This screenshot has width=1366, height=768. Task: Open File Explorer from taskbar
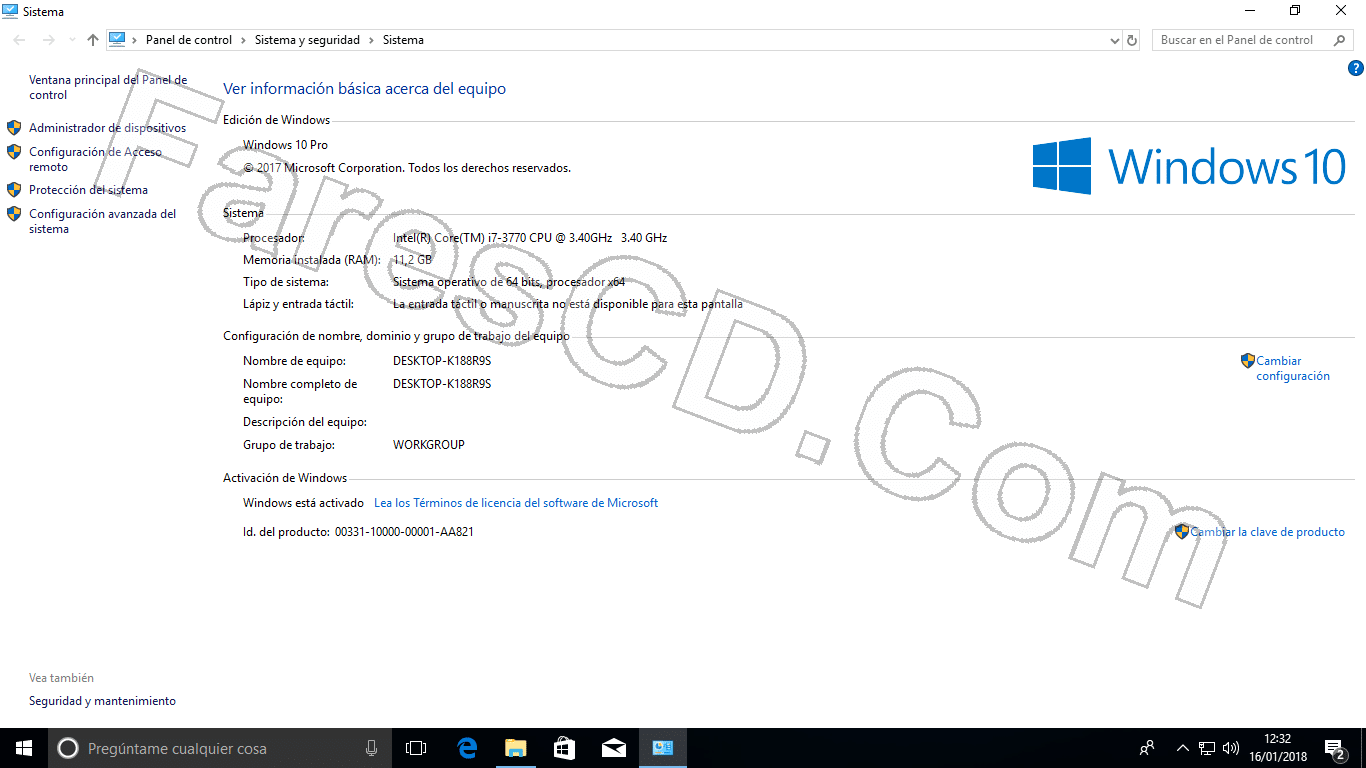pos(515,748)
